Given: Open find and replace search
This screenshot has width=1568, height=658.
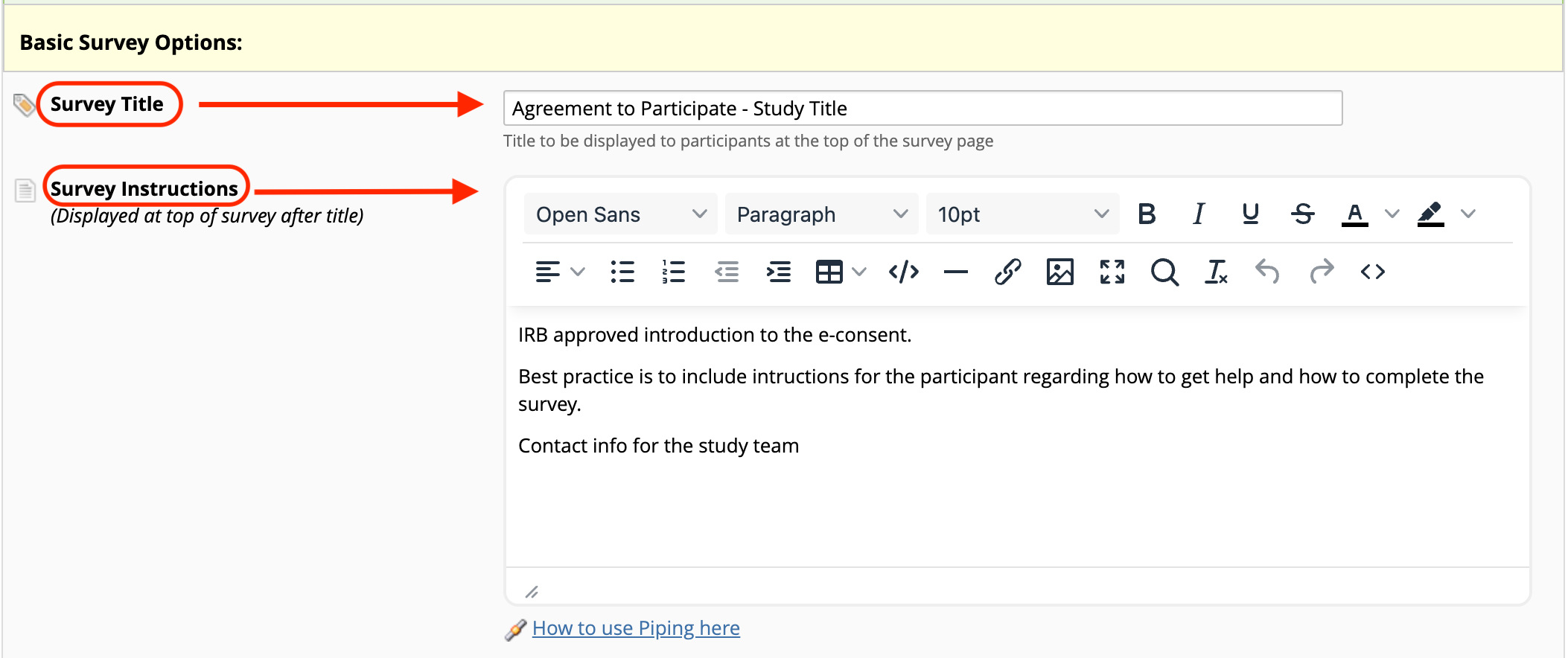Looking at the screenshot, I should [x=1164, y=272].
